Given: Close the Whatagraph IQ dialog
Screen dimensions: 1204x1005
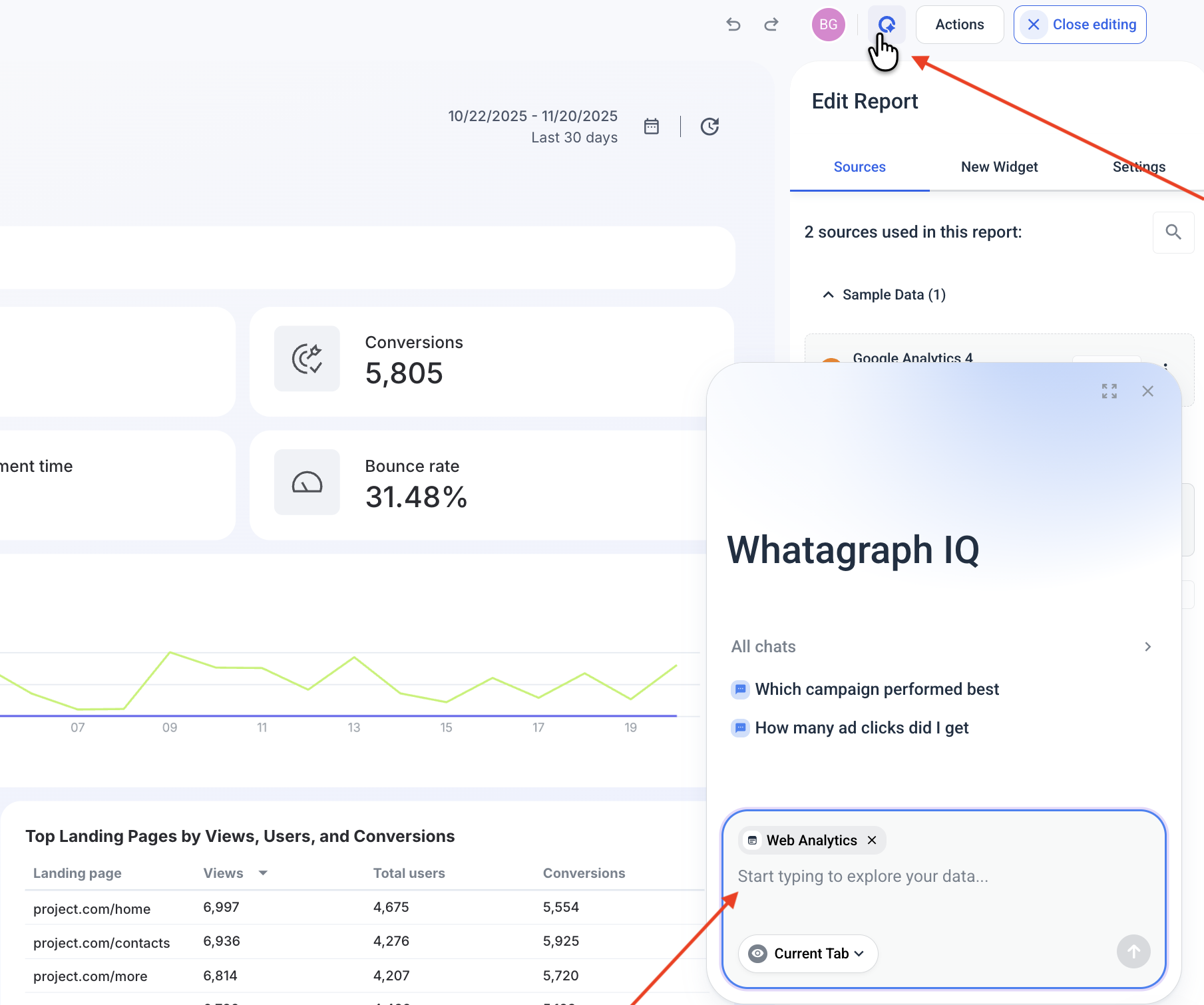Looking at the screenshot, I should [1147, 391].
